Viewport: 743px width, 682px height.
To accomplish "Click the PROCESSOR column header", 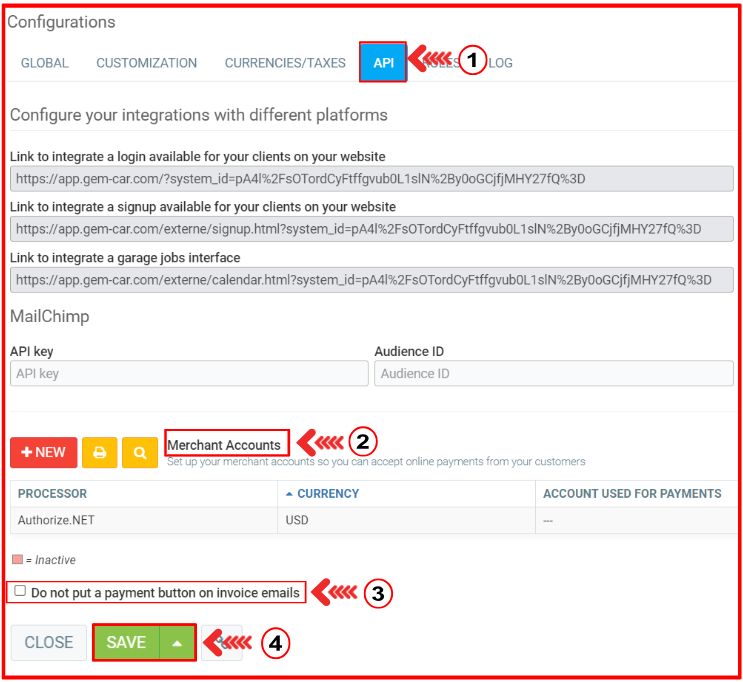I will (52, 494).
